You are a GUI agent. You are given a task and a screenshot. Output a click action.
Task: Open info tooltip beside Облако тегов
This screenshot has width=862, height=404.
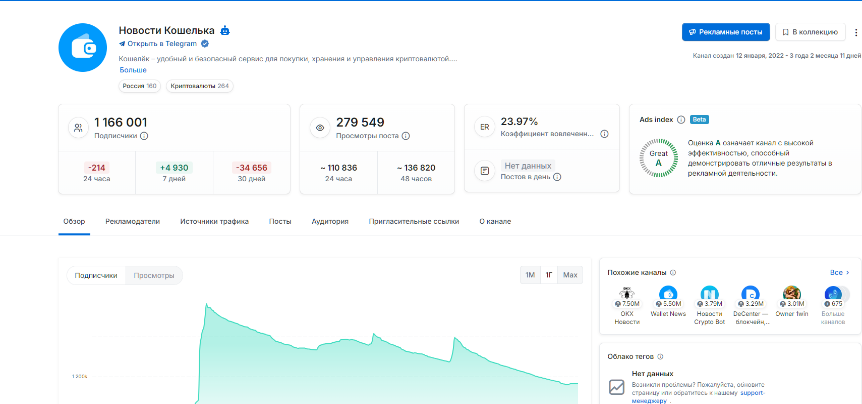(x=660, y=357)
